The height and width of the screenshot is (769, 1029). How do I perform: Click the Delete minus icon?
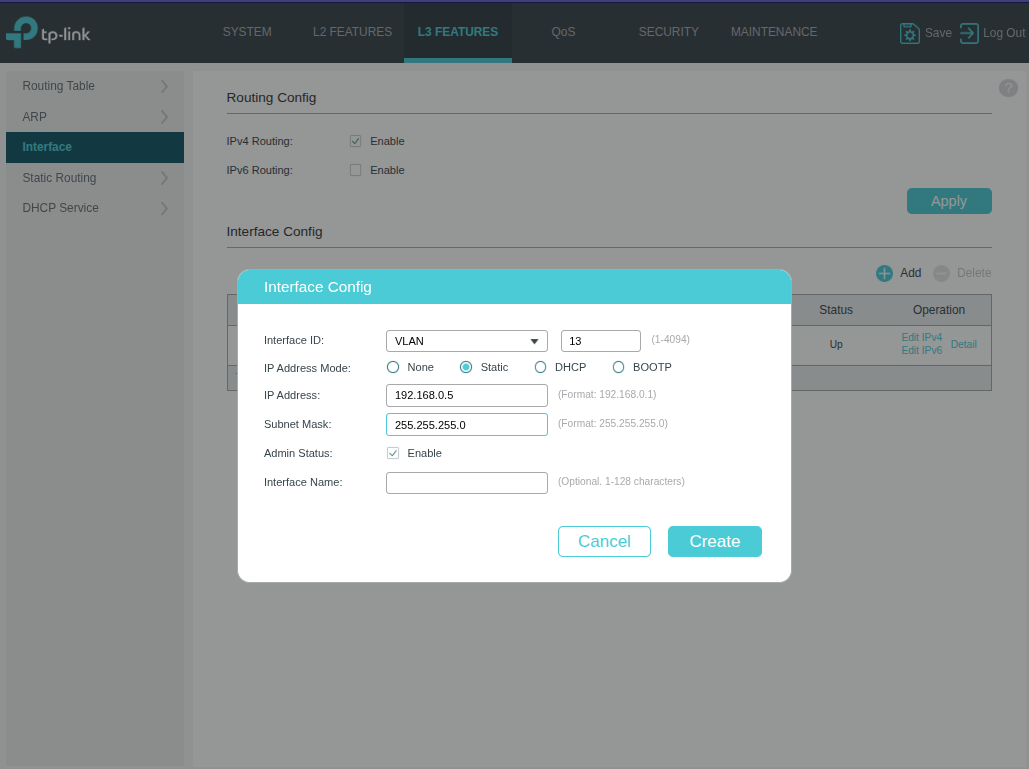[941, 273]
